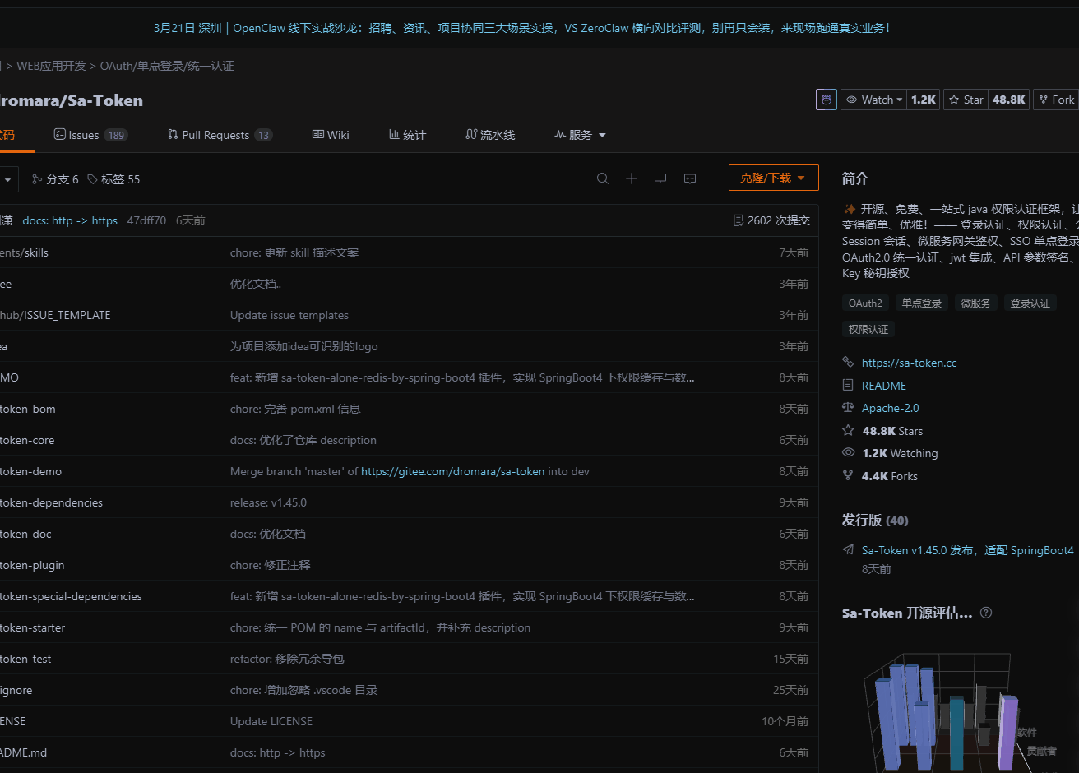Viewport: 1079px width, 773px height.
Task: Select the 代码 tab
Action: (8, 135)
